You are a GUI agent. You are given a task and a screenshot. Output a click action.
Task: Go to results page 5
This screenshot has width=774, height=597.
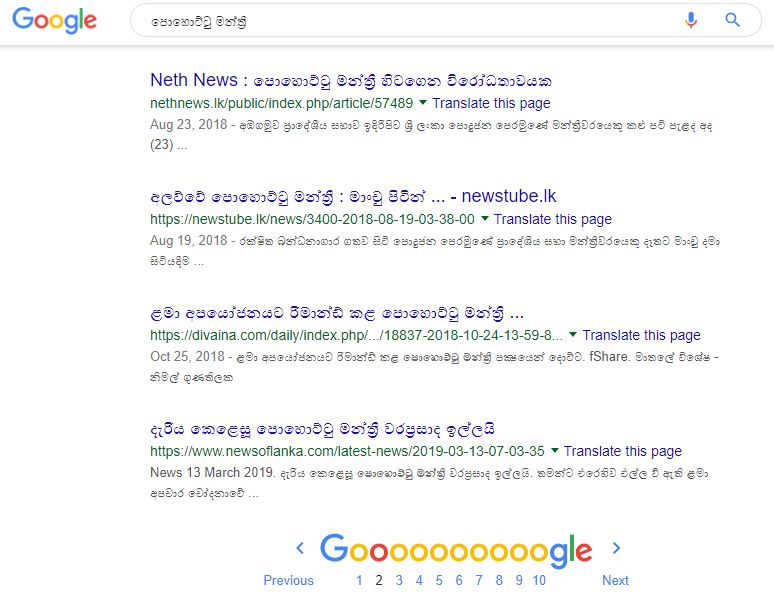pos(439,580)
